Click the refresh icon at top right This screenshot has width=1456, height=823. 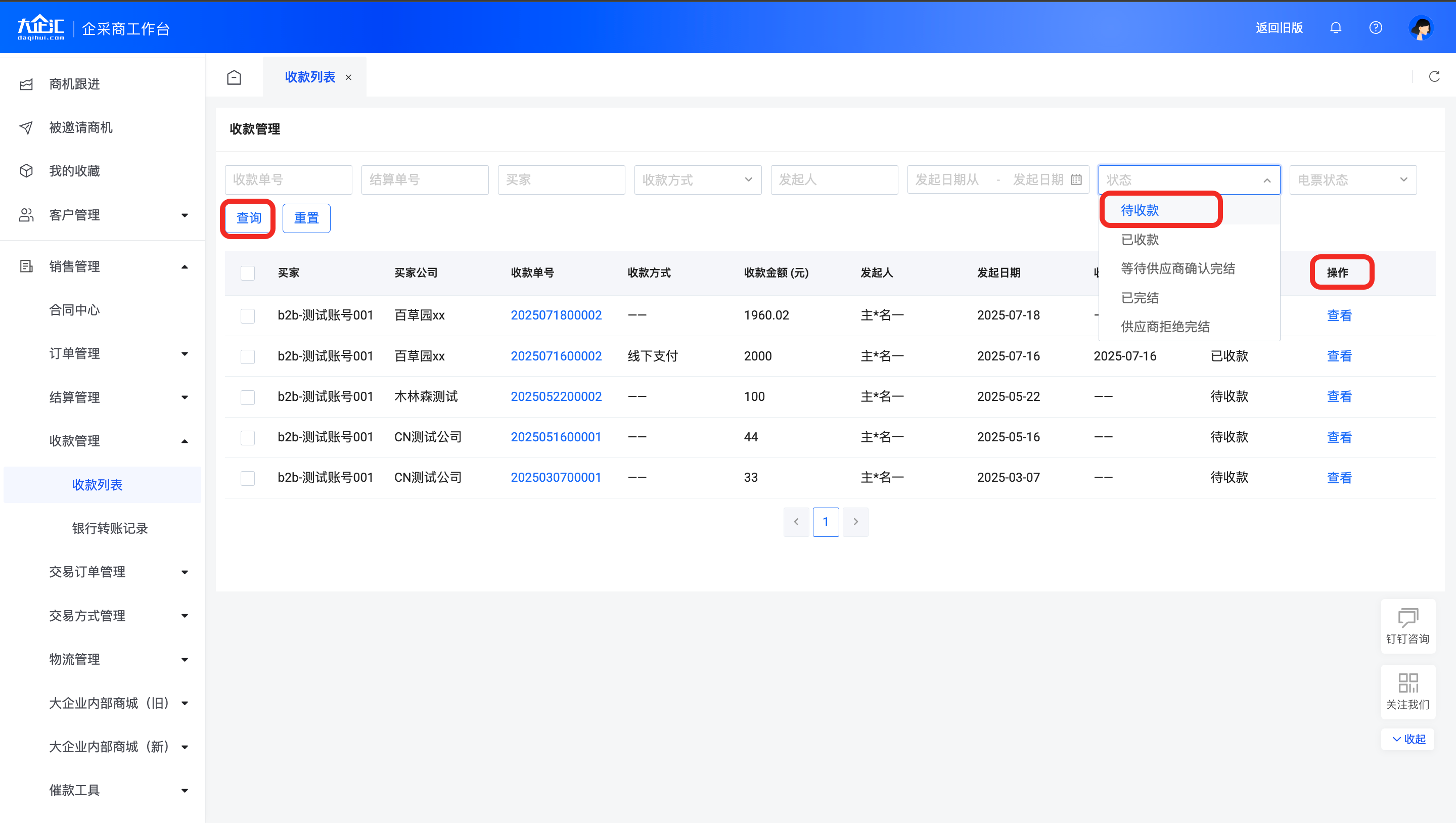pyautogui.click(x=1434, y=77)
